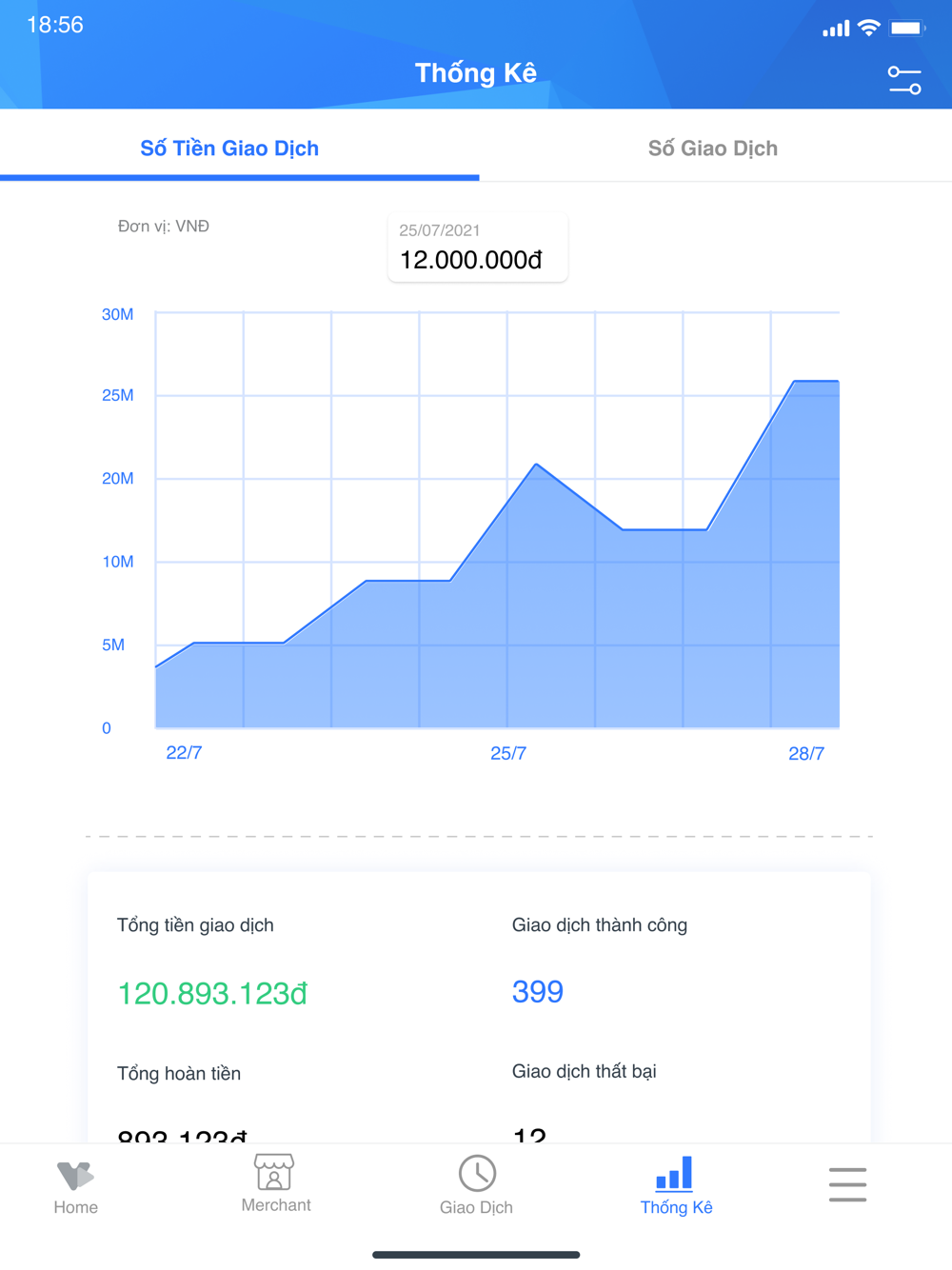This screenshot has height=1270, width=952.
Task: Tap the battery status icon
Action: pos(907,28)
